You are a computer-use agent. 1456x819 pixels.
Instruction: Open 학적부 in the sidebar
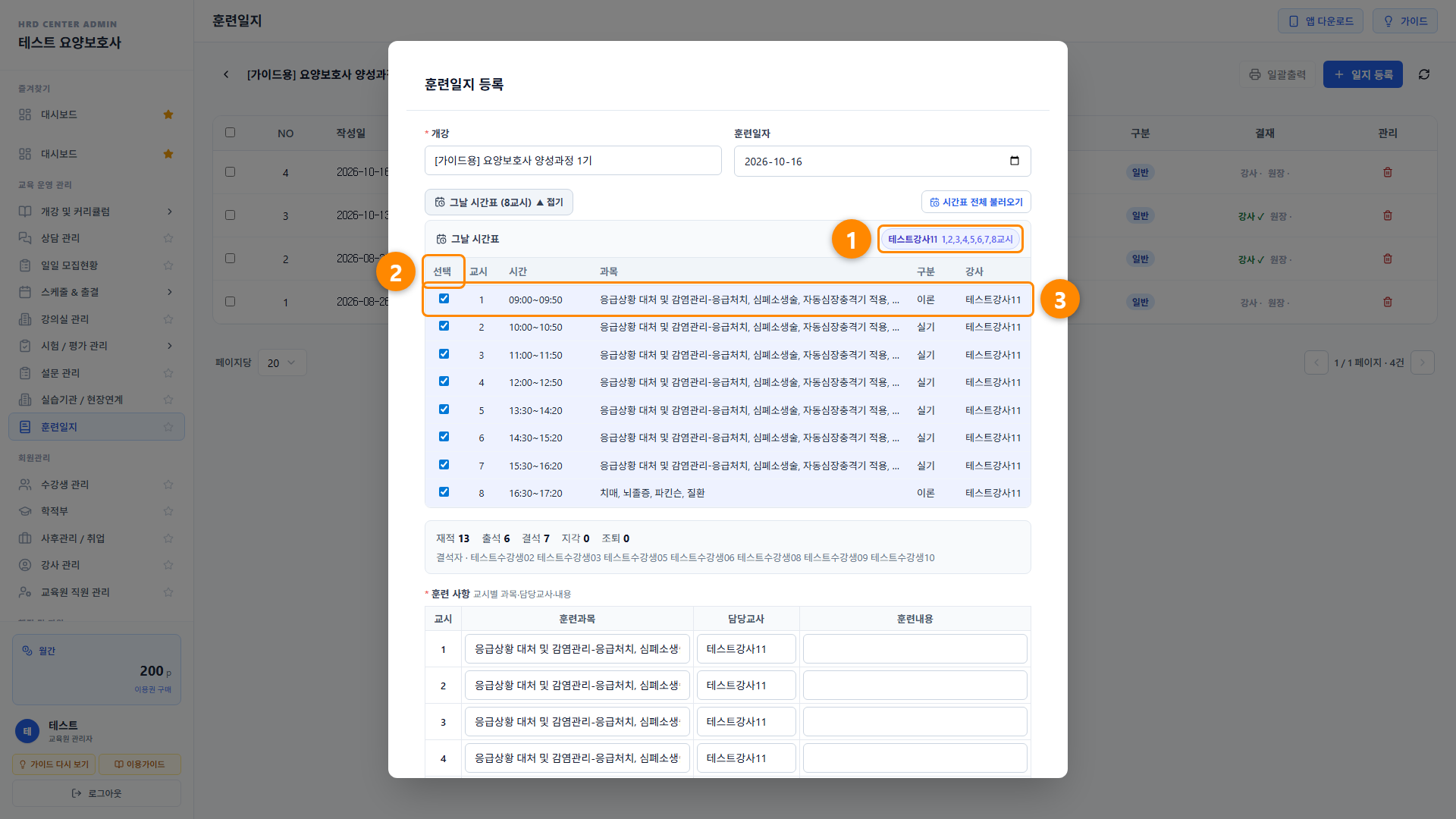click(x=96, y=511)
